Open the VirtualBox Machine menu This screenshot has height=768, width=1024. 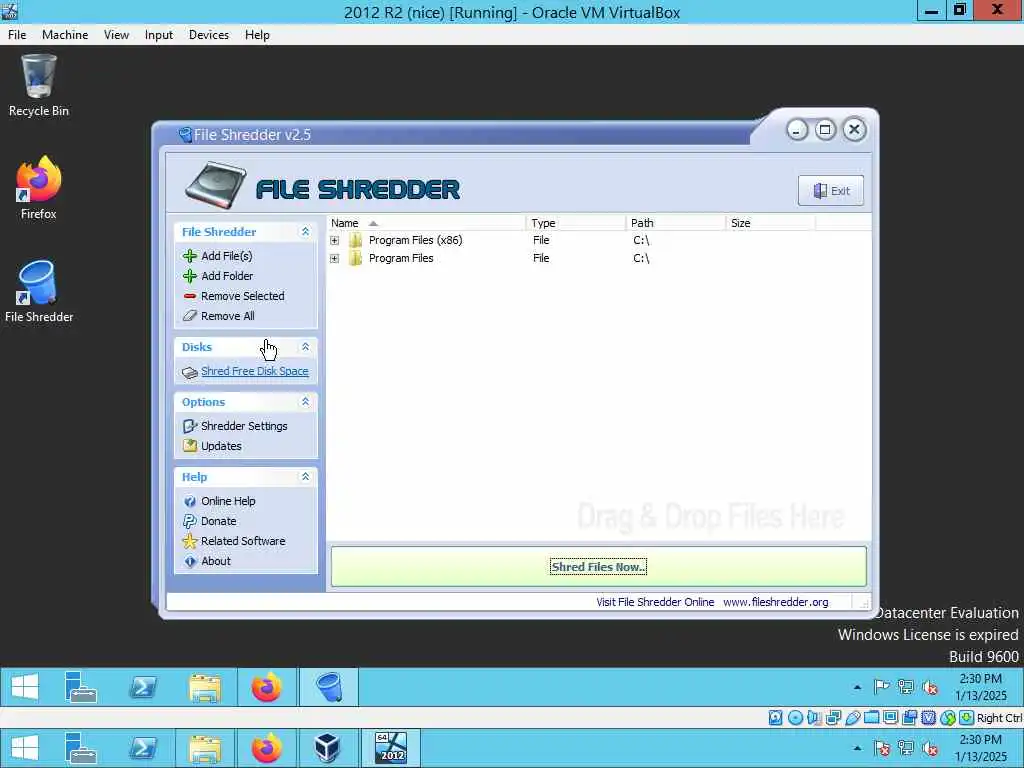[x=65, y=35]
